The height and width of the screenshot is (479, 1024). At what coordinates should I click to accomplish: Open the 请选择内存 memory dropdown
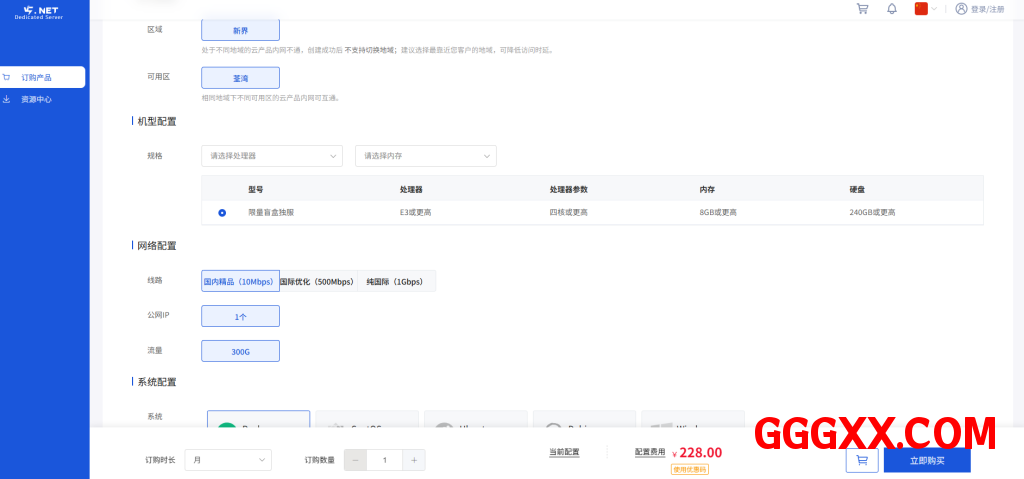click(426, 156)
